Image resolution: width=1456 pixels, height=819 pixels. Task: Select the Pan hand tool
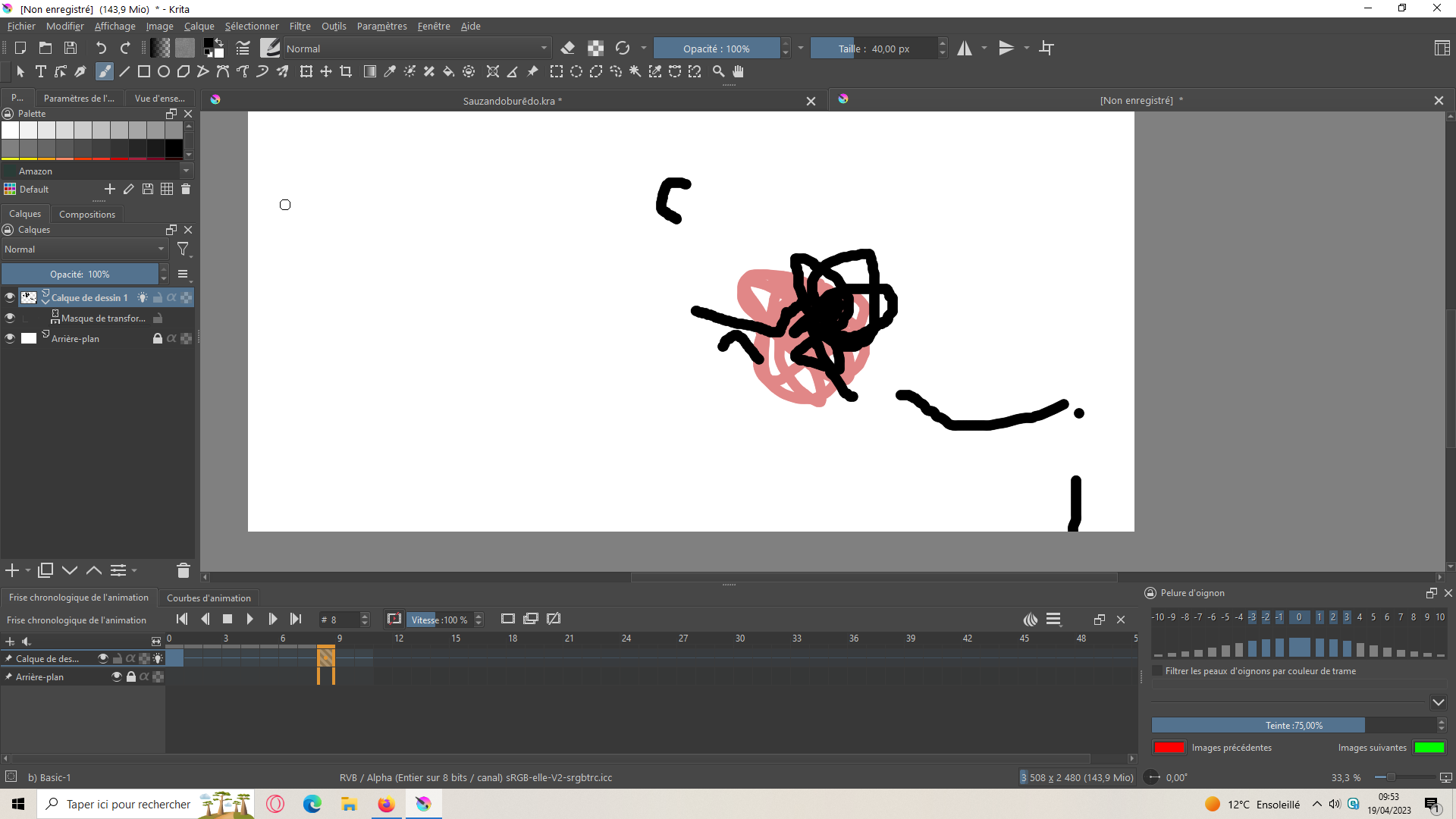tap(738, 71)
